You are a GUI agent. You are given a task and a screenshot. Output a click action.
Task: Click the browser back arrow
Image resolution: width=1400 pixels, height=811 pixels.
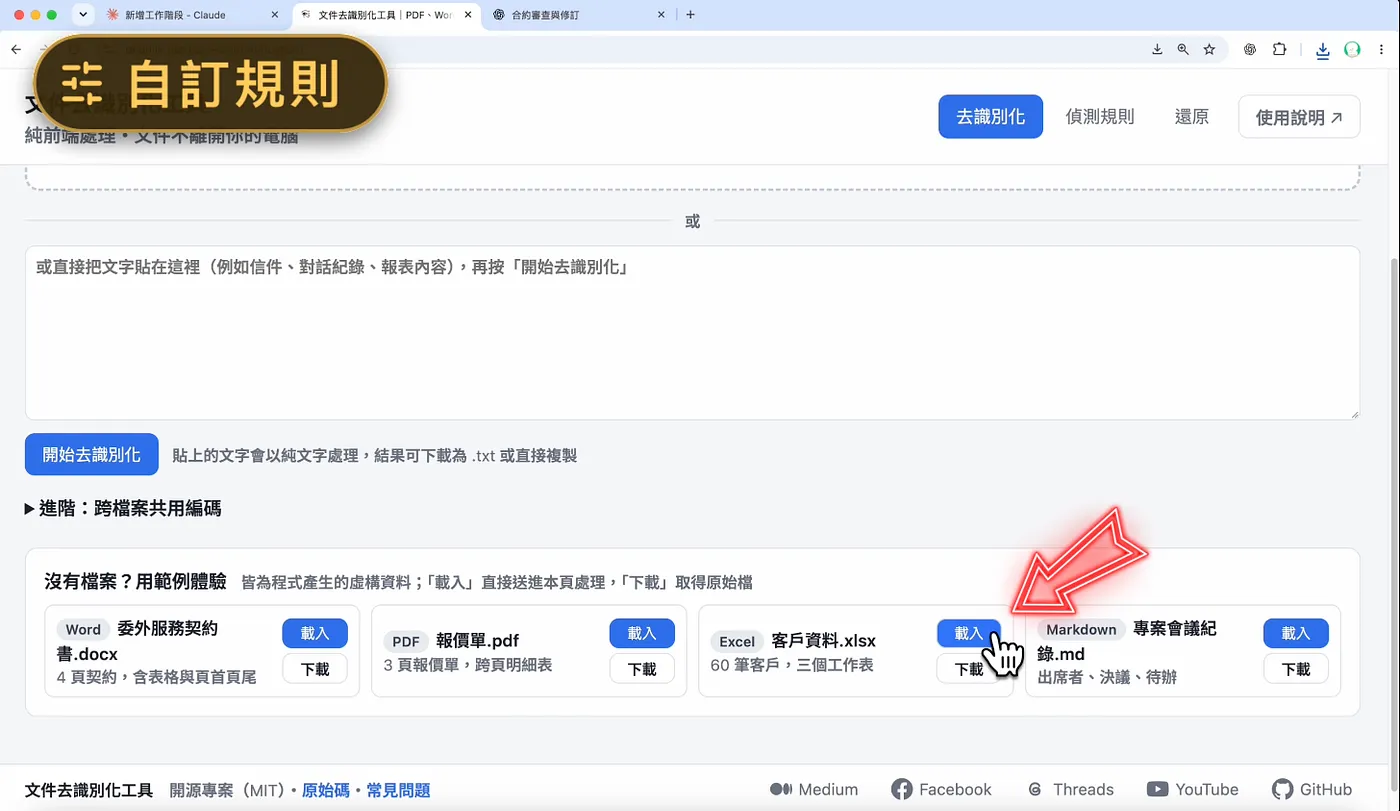16,49
